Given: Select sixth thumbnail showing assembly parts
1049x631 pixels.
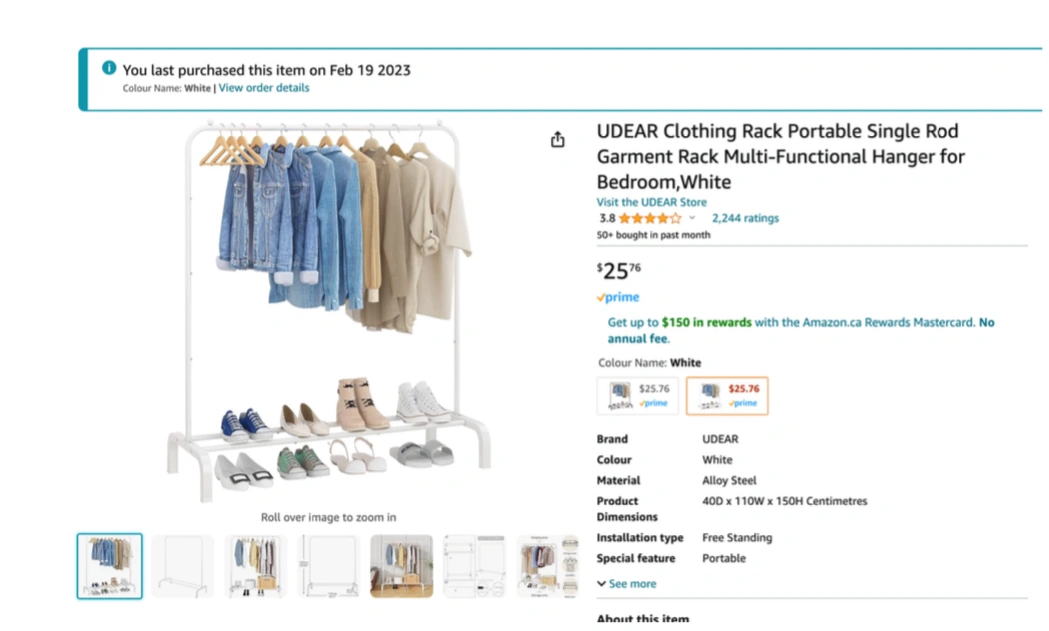Looking at the screenshot, I should coord(474,565).
